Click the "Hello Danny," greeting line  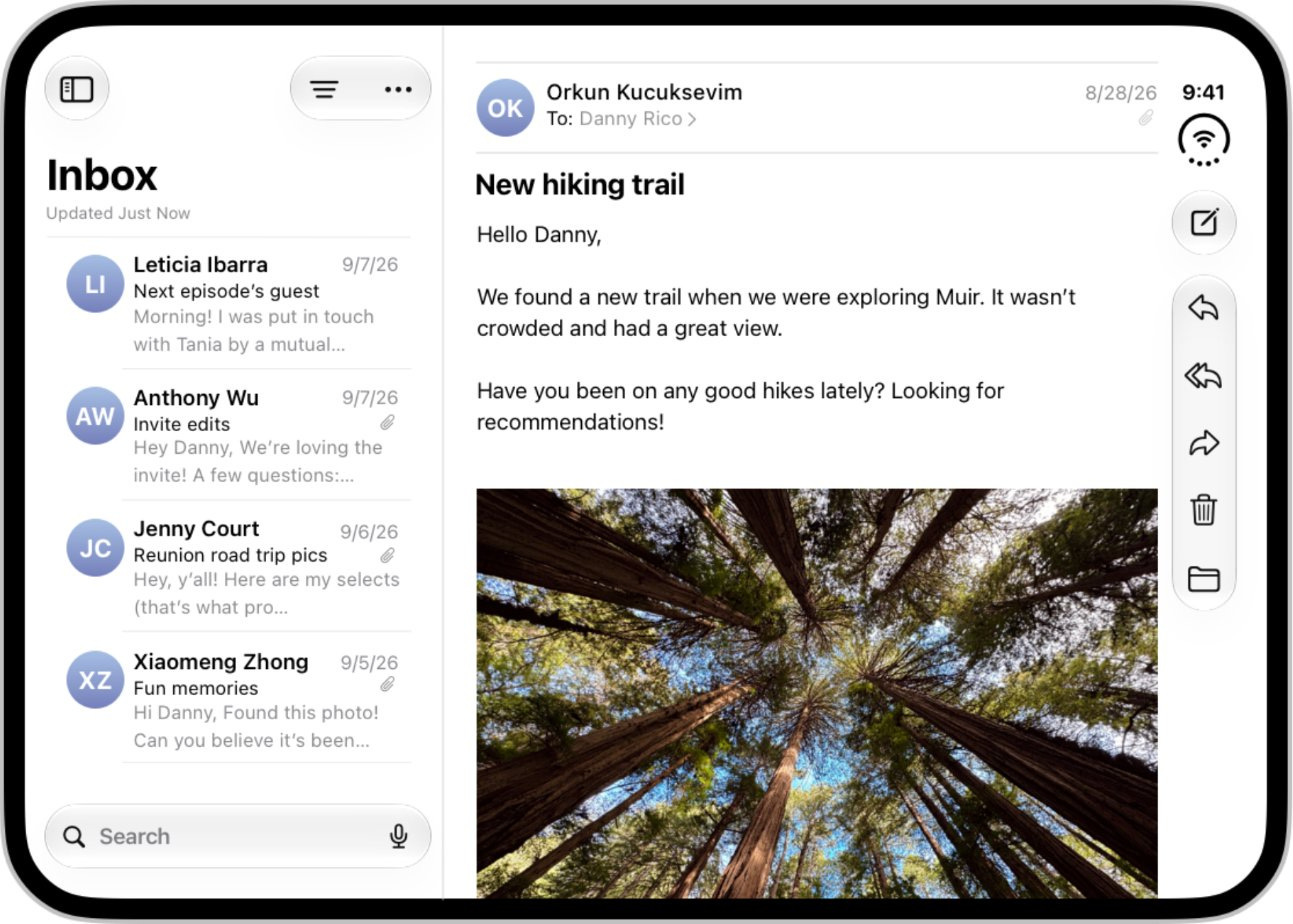[539, 235]
